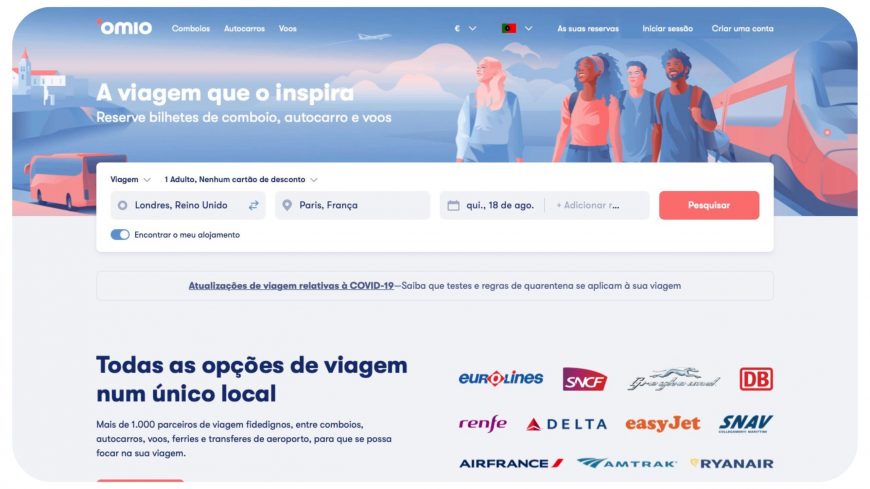Click the Ryanair partner logo
Viewport: 870px width, 489px height.
pyautogui.click(x=731, y=463)
